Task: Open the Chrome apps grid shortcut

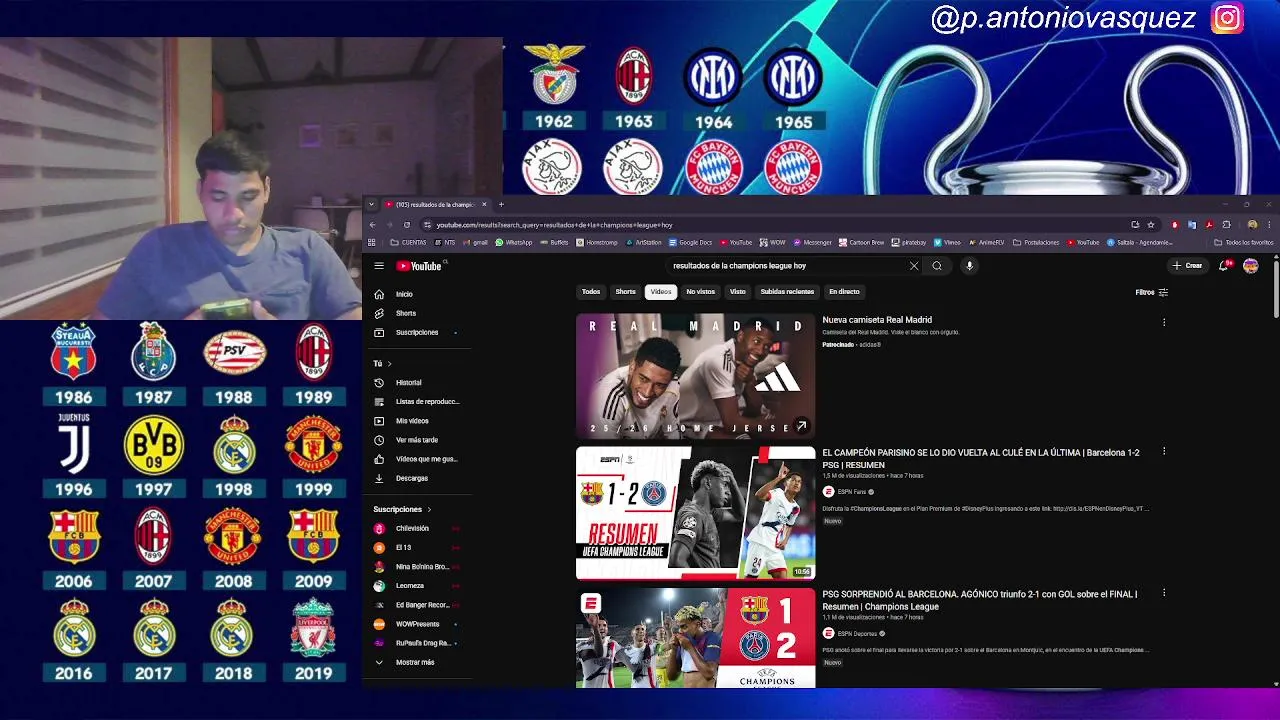Action: tap(372, 242)
